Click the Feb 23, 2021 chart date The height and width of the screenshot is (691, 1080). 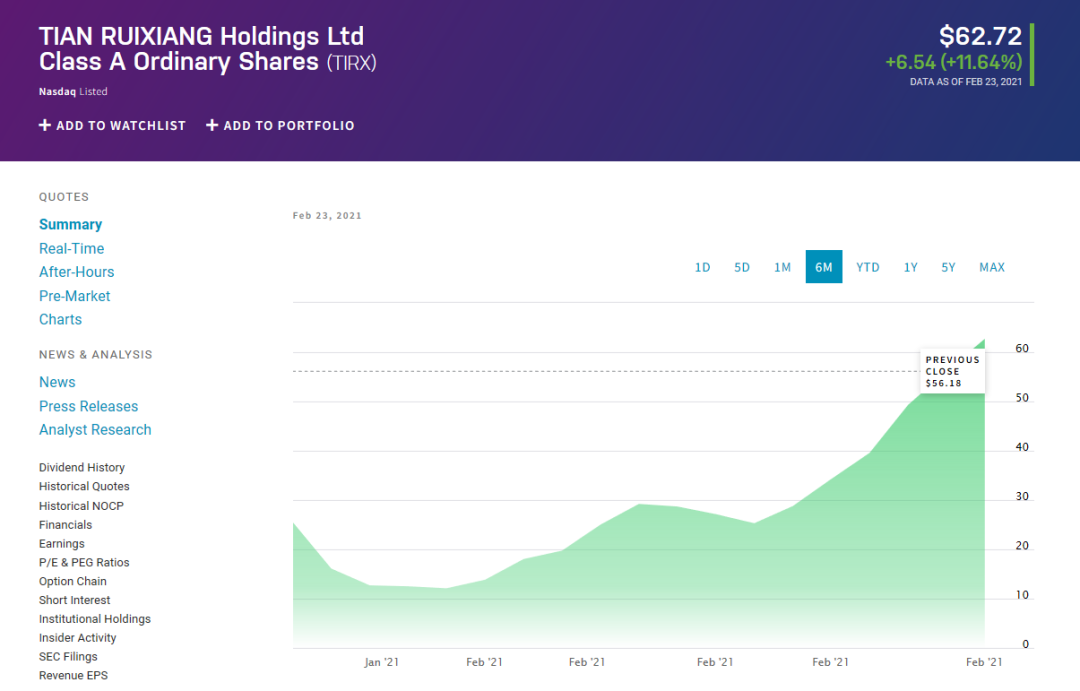coord(327,216)
